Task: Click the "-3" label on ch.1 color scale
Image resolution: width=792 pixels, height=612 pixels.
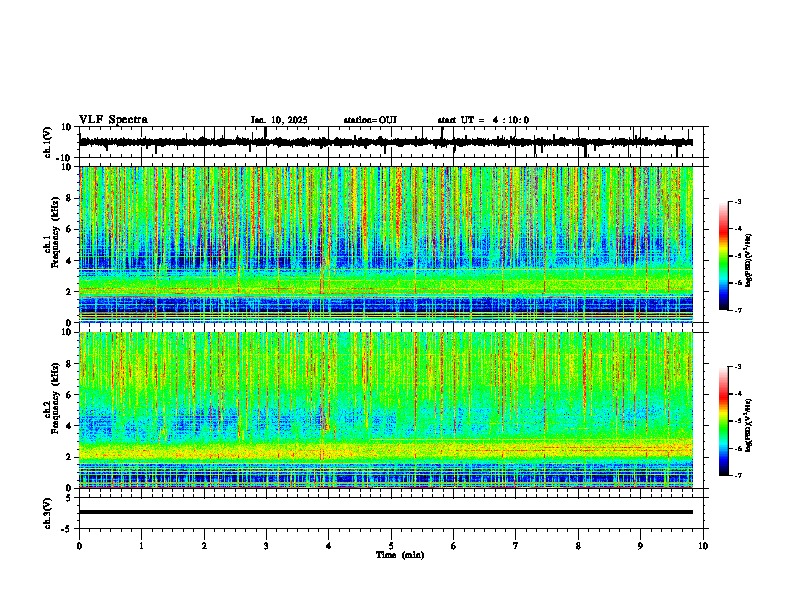Action: click(737, 202)
